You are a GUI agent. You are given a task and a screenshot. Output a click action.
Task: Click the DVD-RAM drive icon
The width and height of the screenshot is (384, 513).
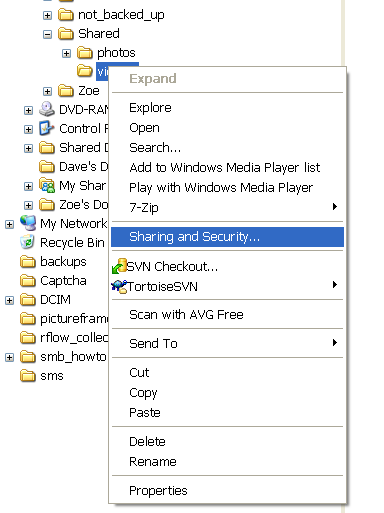pyautogui.click(x=47, y=109)
